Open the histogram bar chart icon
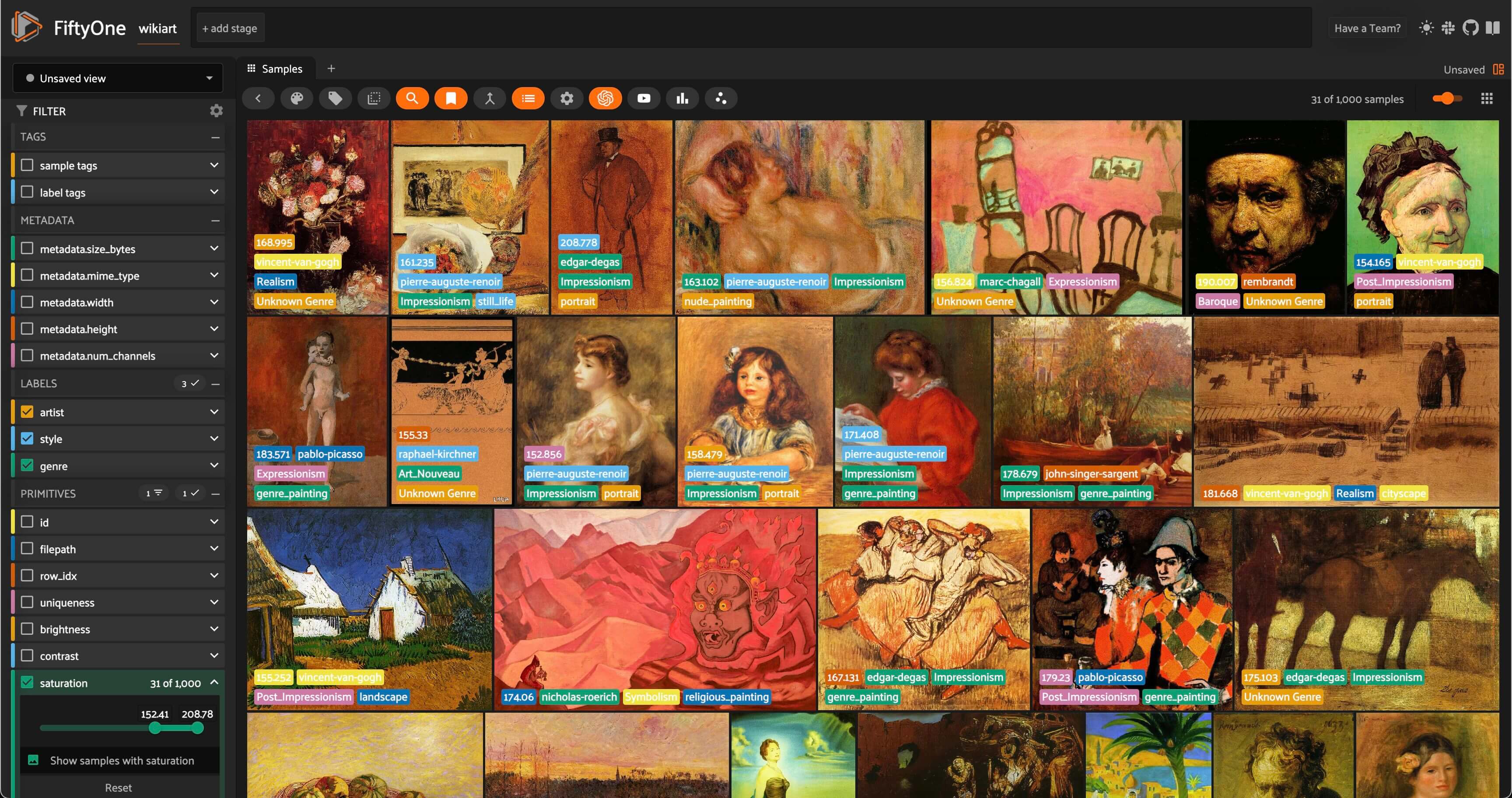 tap(682, 98)
